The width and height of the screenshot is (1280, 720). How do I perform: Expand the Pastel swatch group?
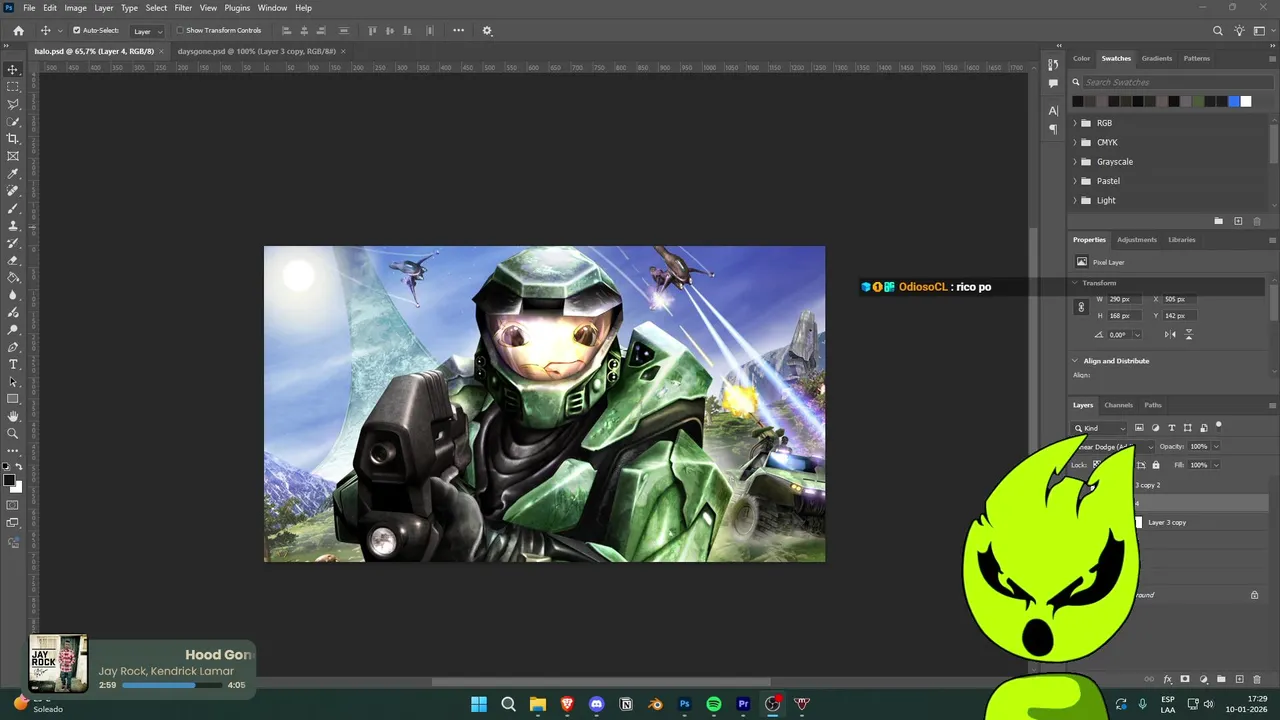click(1076, 181)
